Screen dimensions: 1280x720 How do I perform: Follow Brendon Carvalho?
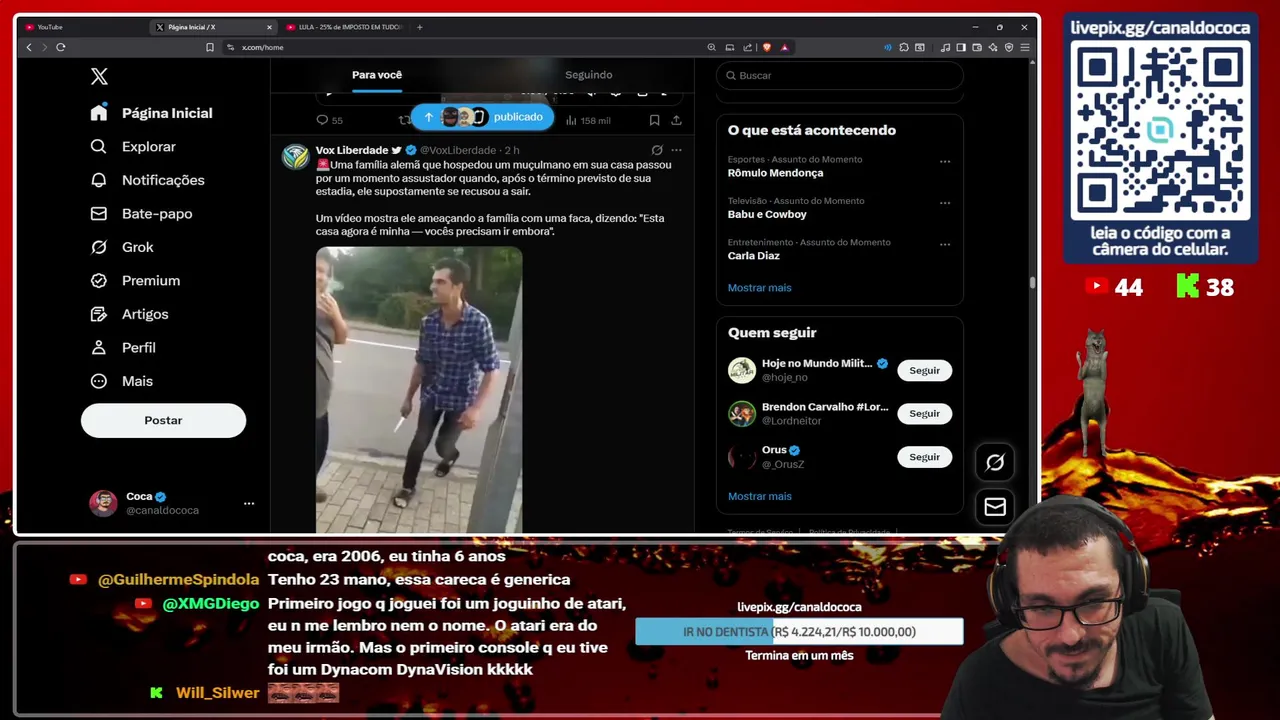tap(924, 413)
